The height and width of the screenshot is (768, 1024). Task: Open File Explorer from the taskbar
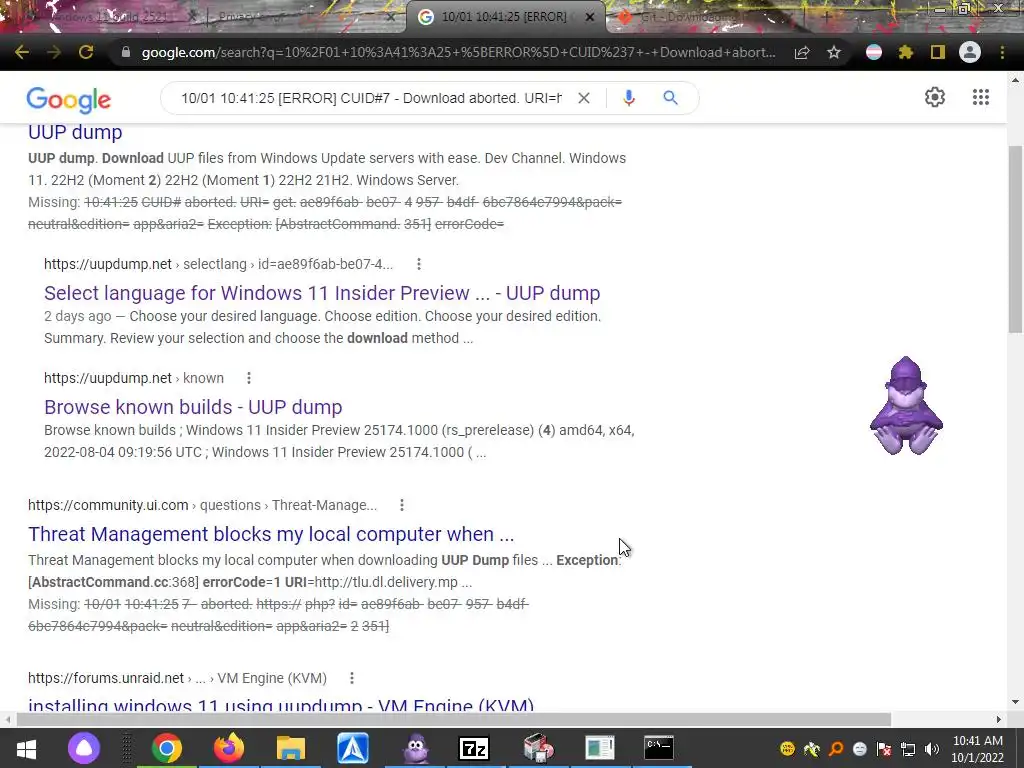(291, 748)
